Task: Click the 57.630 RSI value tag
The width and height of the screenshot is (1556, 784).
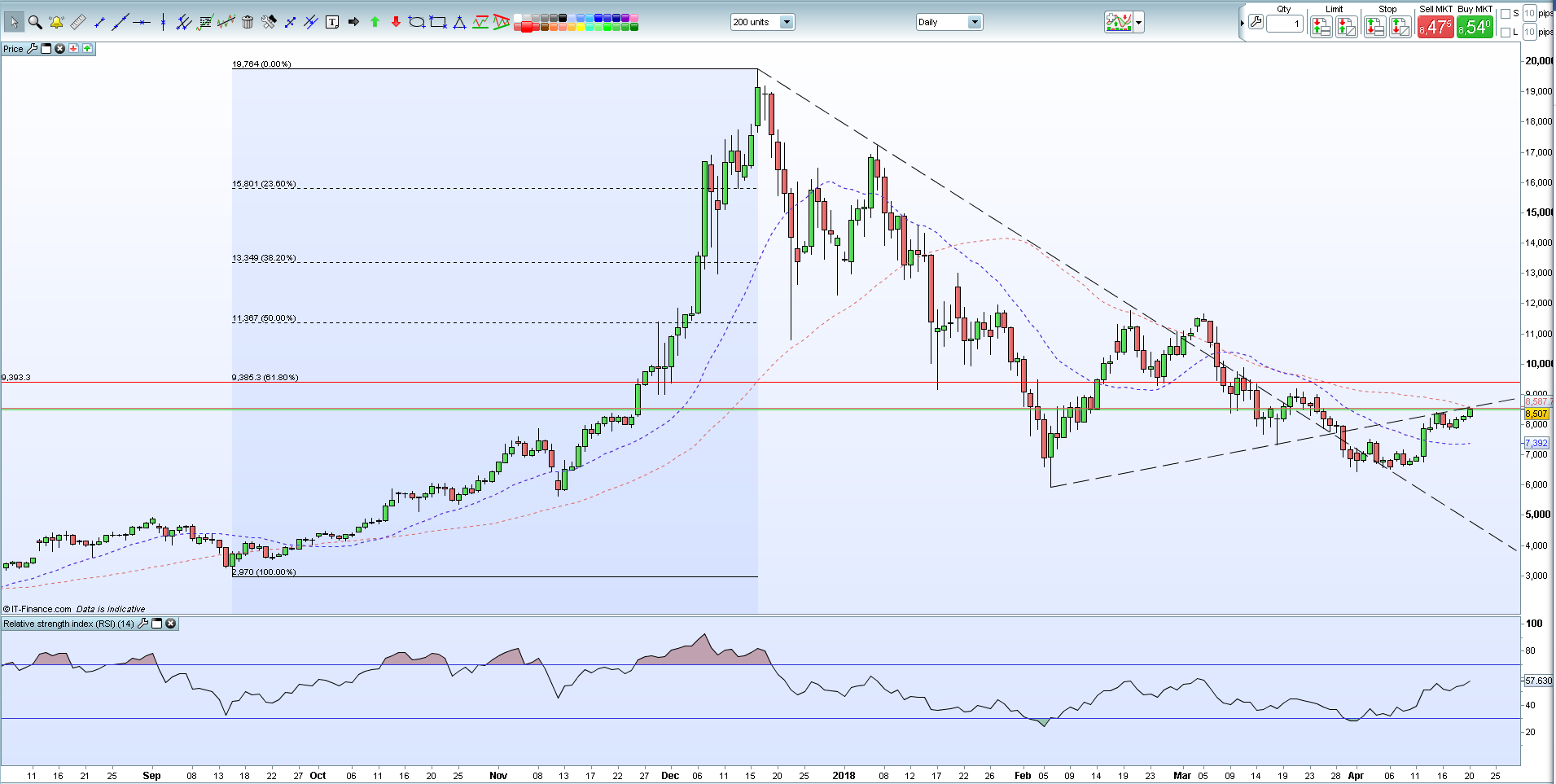Action: tap(1538, 681)
